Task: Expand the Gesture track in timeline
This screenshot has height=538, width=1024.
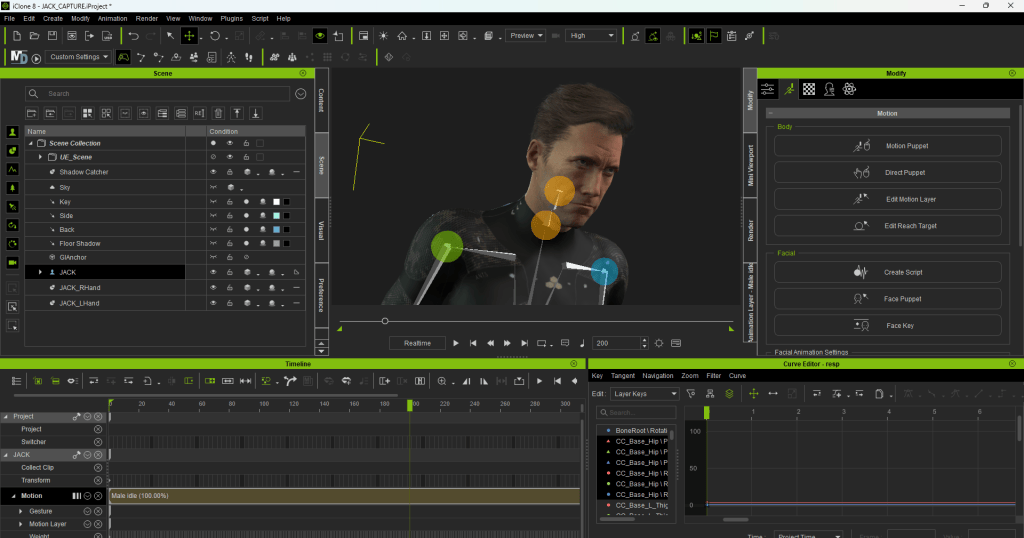Action: tap(21, 511)
